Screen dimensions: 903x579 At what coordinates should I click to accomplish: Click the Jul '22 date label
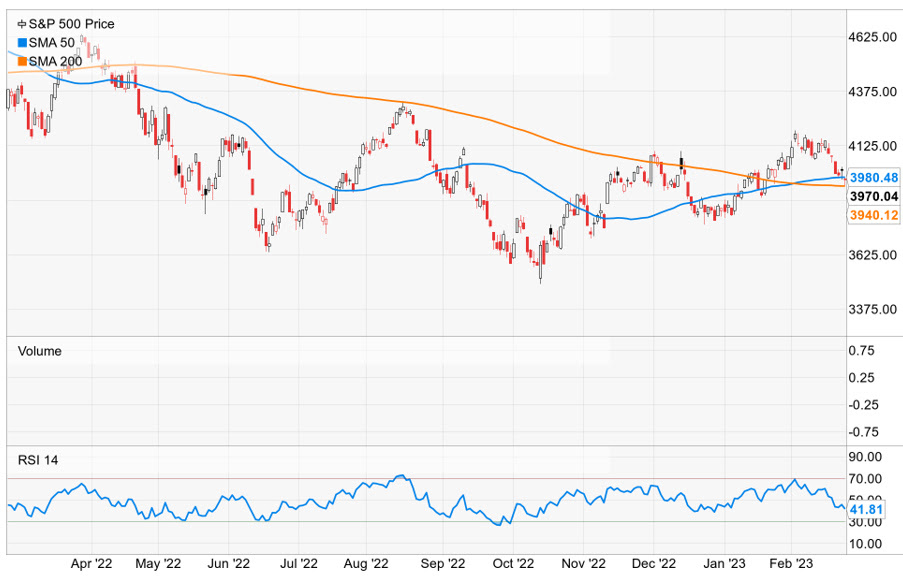[299, 564]
